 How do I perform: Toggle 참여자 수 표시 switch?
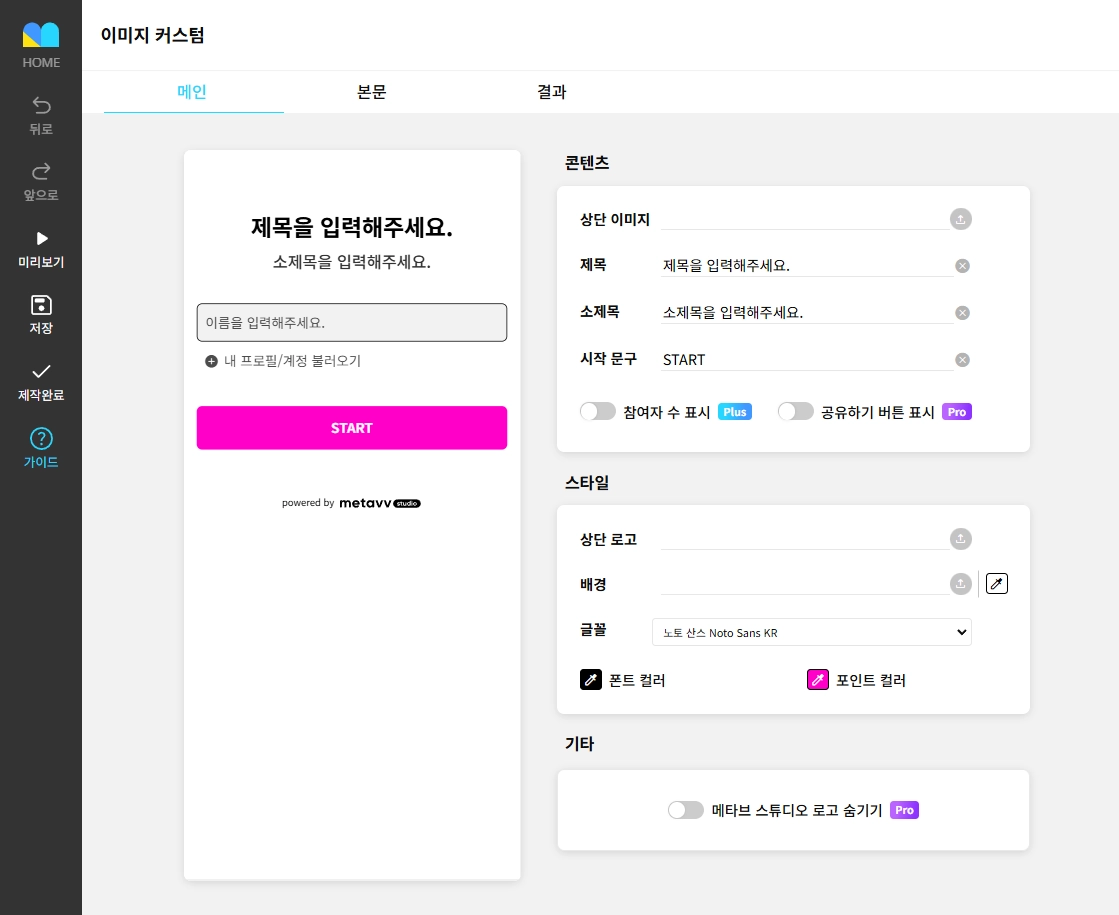point(597,412)
